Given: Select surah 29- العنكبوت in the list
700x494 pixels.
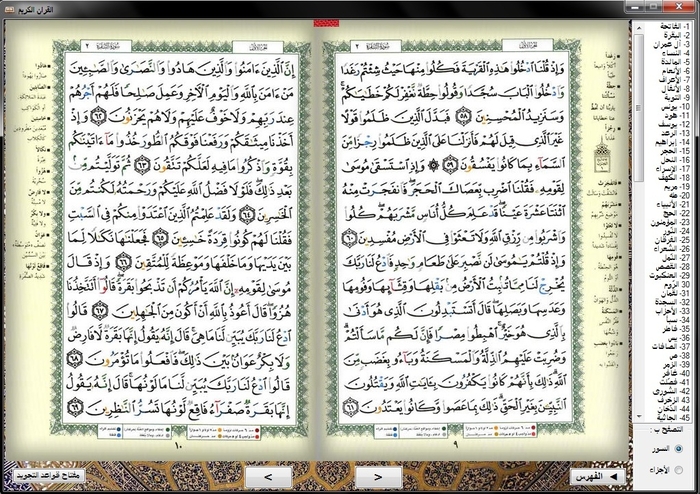Looking at the screenshot, I should point(670,275).
